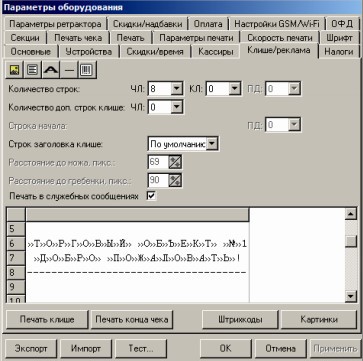Click the comb distance calculator icon
The width and height of the screenshot is (363, 361).
[175, 180]
